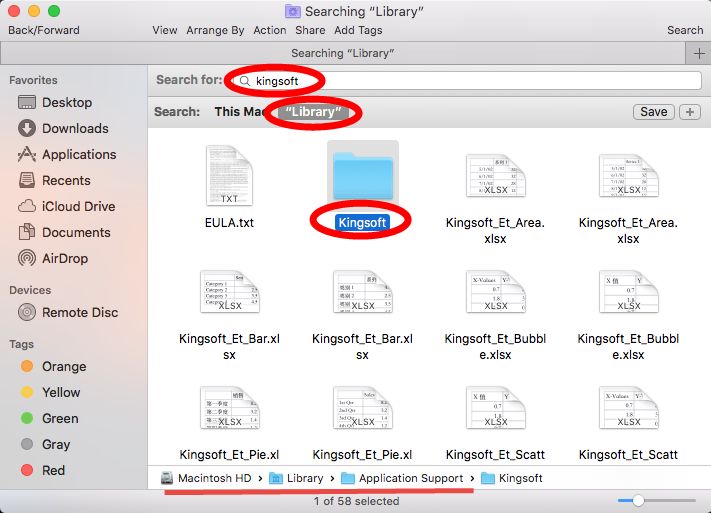The height and width of the screenshot is (513, 711).
Task: Open the Arrange By menu
Action: (x=215, y=30)
